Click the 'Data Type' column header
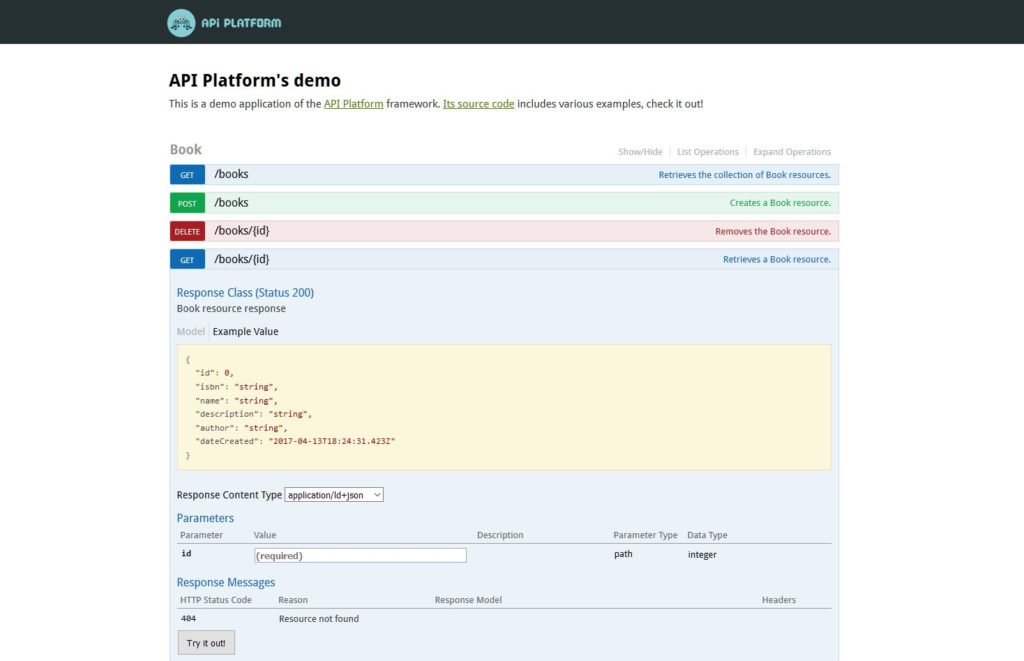 (707, 535)
